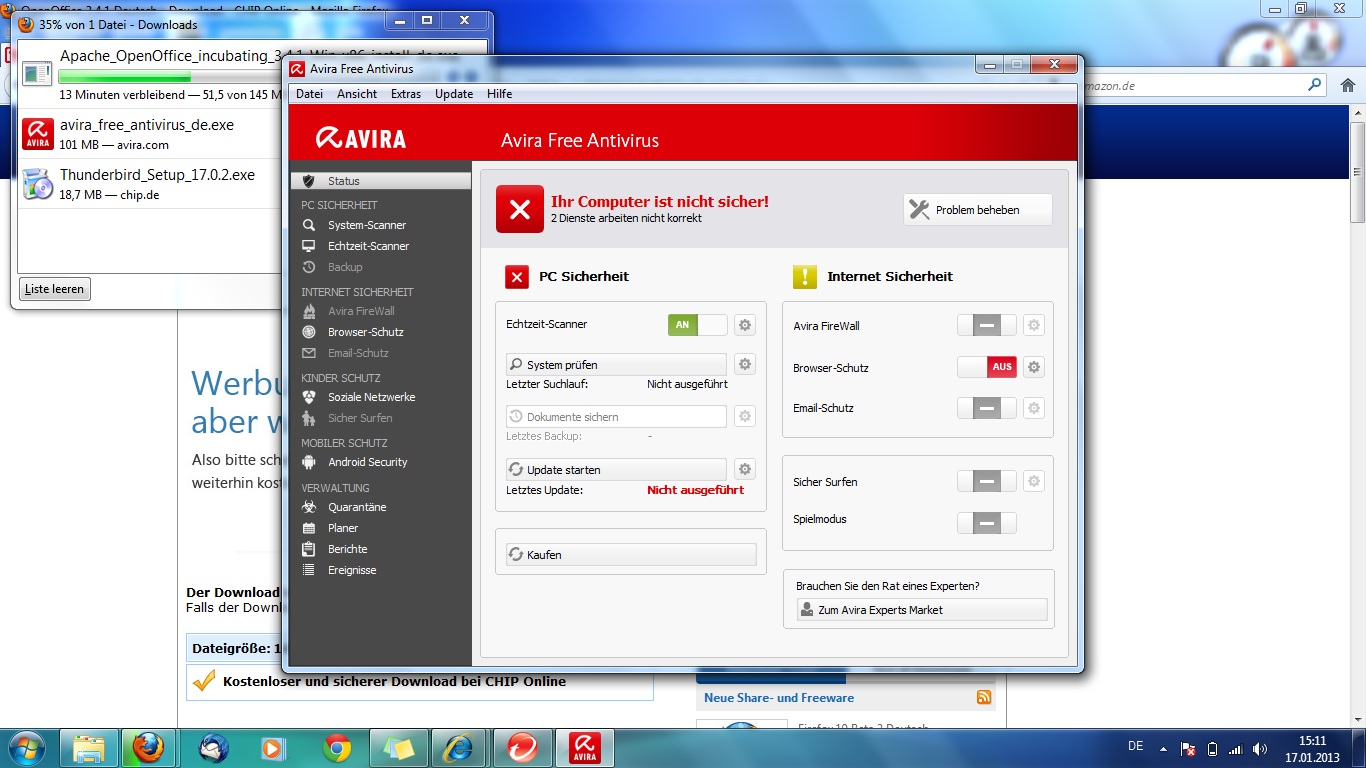This screenshot has height=768, width=1366.
Task: Open Update menu
Action: pos(454,94)
